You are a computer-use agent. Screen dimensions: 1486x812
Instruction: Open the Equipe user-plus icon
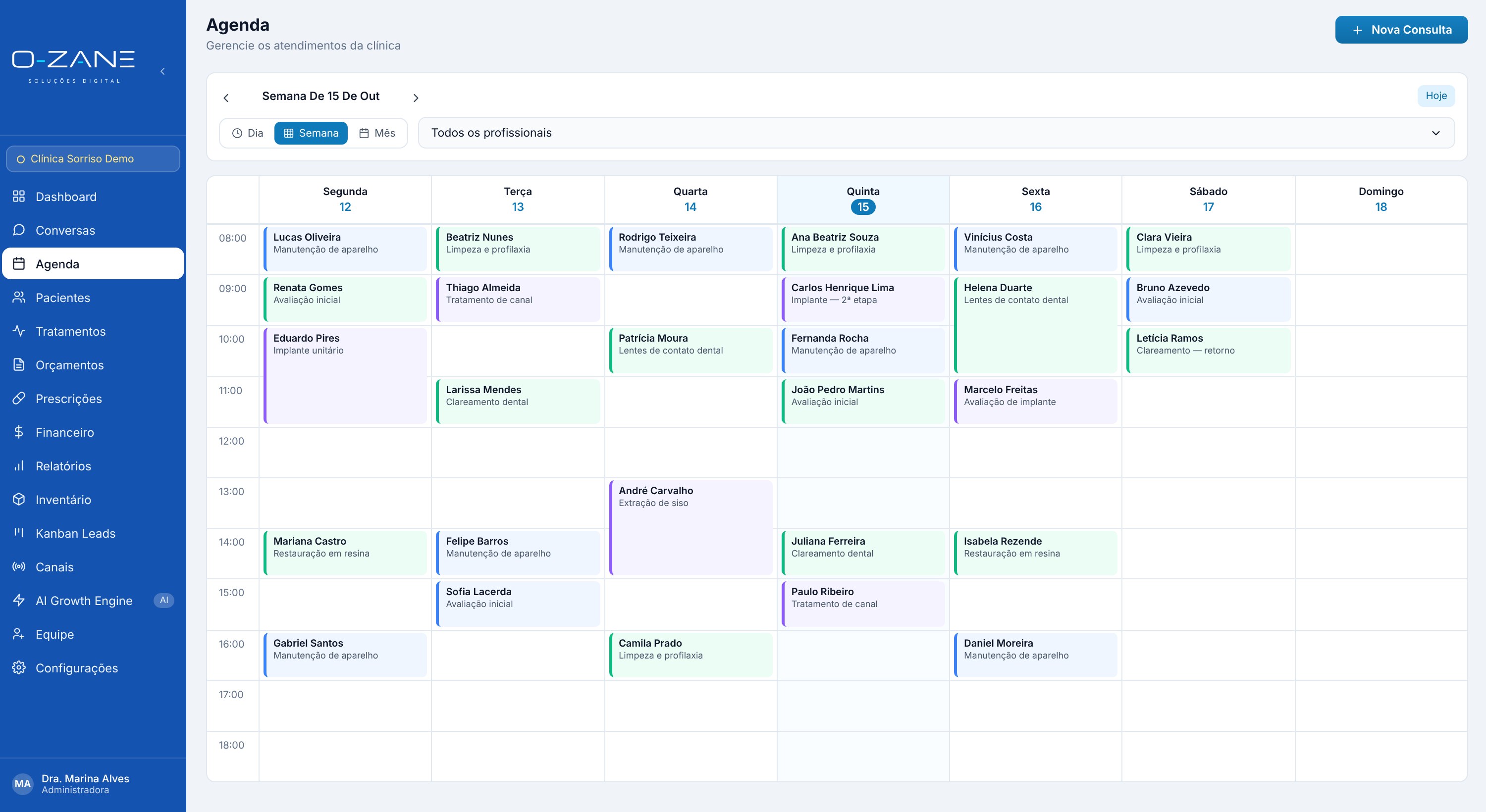coord(18,634)
